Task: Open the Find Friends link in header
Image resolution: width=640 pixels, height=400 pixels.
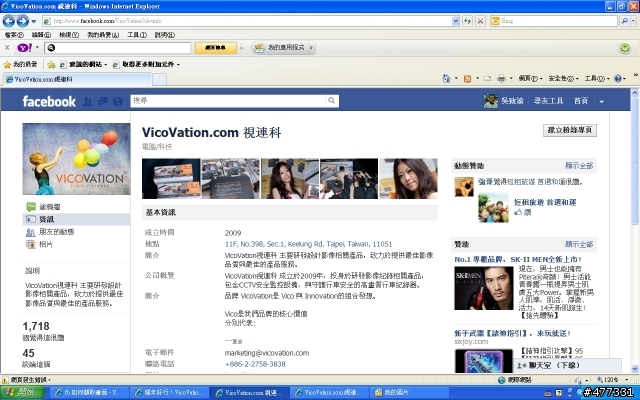Action: click(x=549, y=101)
